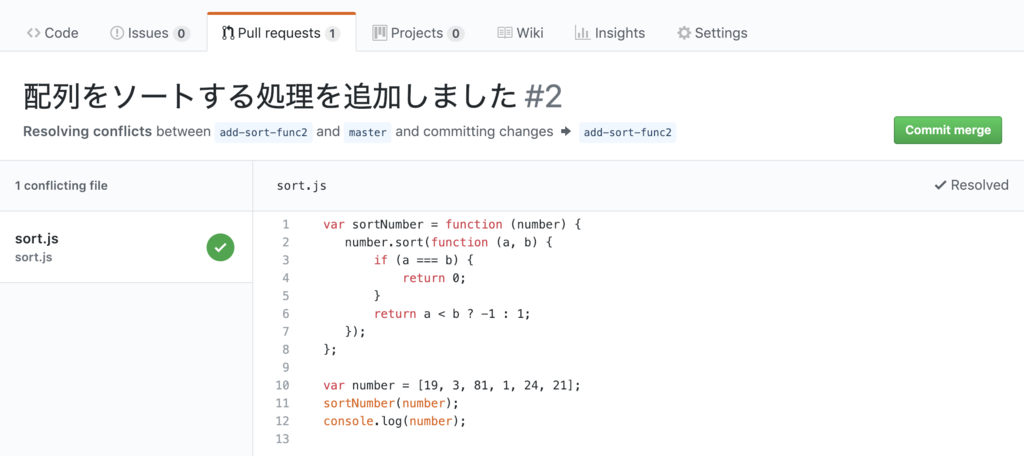The height and width of the screenshot is (456, 1024).
Task: Click the Pull requests count badge
Action: [x=333, y=33]
